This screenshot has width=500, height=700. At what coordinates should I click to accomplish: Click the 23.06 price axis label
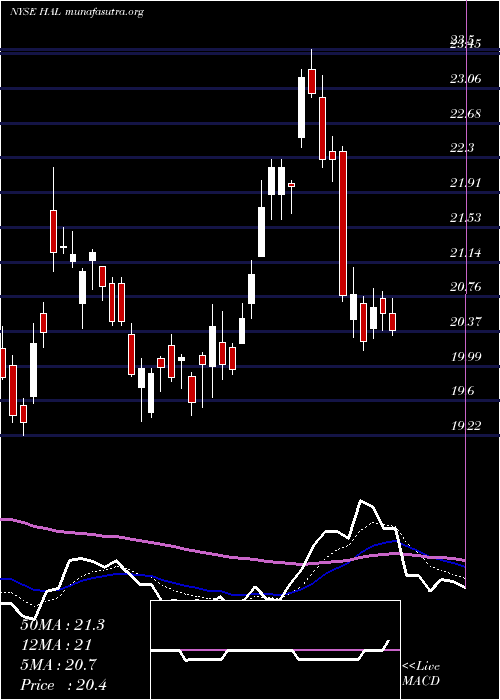[x=466, y=79]
